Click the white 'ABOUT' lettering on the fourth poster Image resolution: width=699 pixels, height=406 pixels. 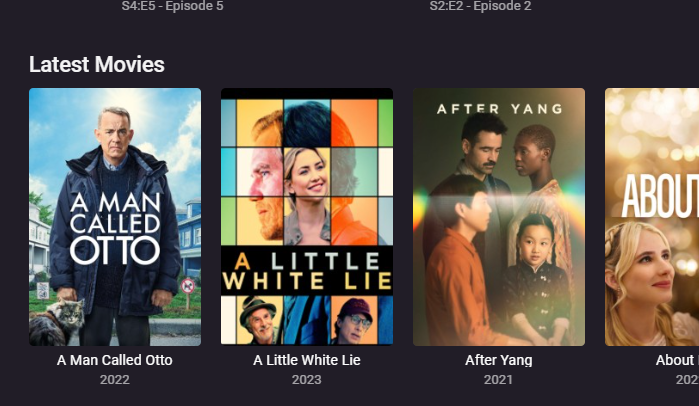click(x=661, y=196)
